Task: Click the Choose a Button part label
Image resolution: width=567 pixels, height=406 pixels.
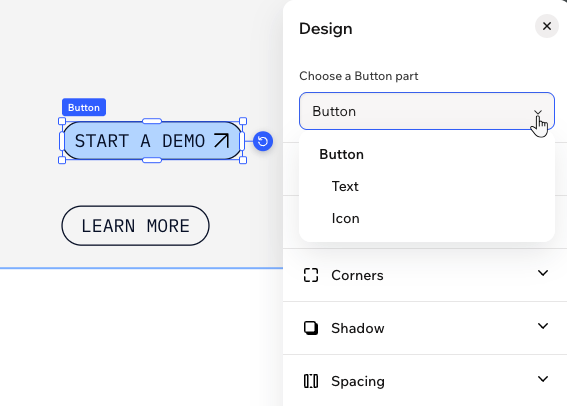Action: click(x=359, y=76)
